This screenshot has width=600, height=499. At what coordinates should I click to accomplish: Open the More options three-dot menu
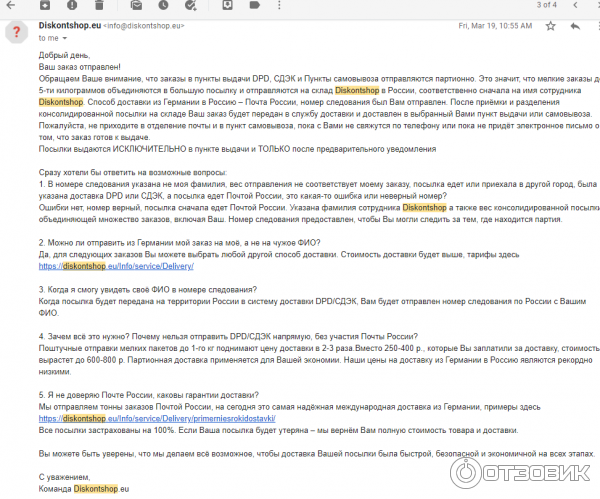pyautogui.click(x=280, y=5)
